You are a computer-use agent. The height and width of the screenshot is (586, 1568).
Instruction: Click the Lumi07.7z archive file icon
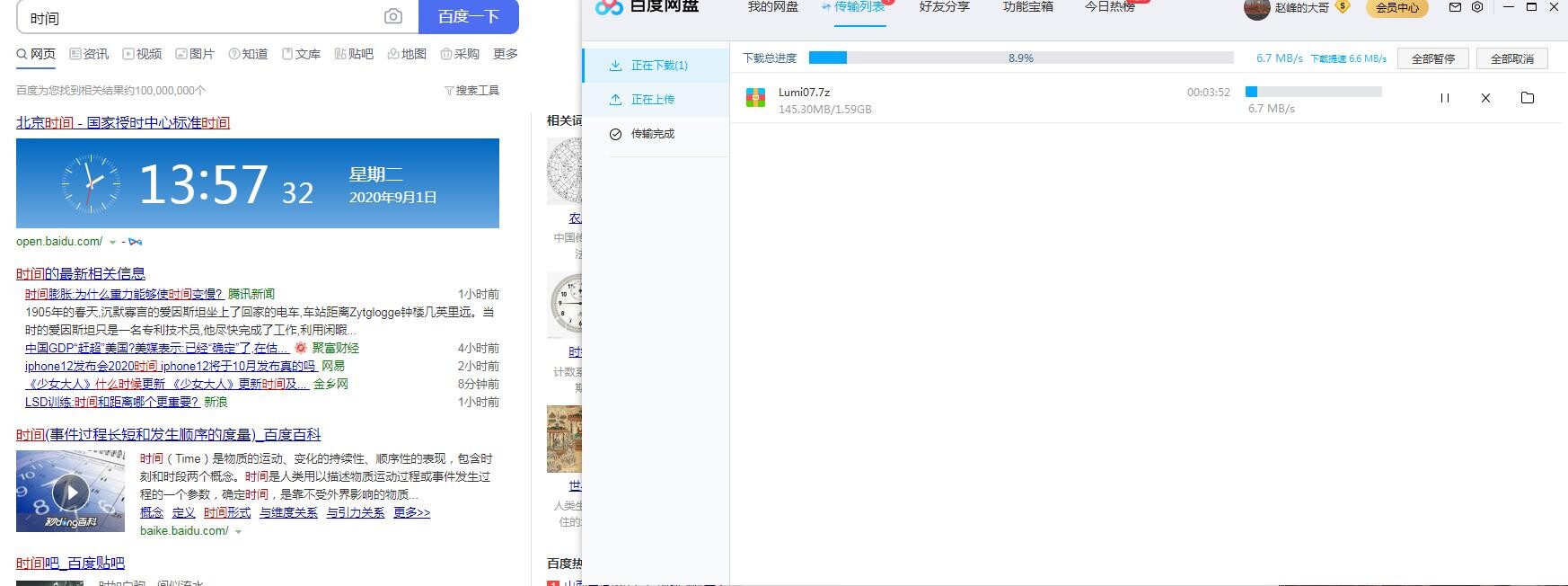point(755,98)
